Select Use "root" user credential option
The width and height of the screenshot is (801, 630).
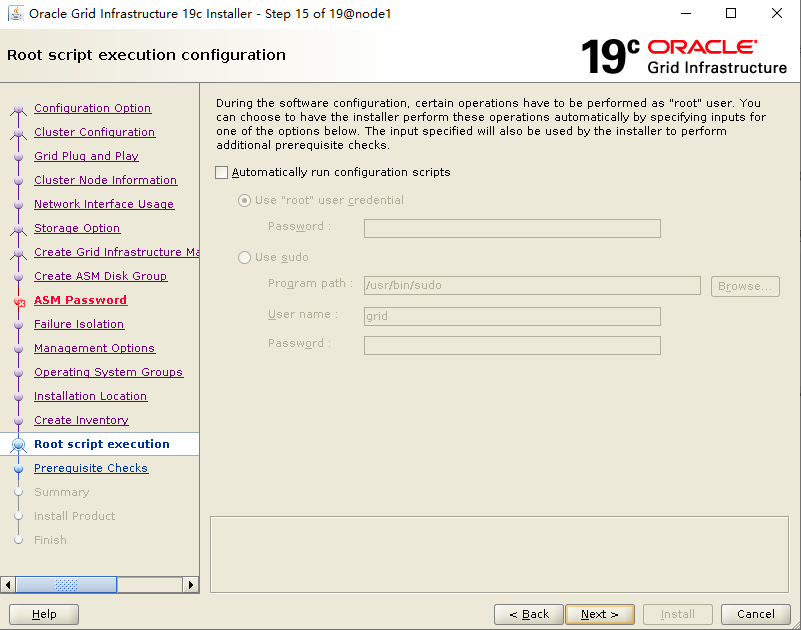(x=244, y=200)
